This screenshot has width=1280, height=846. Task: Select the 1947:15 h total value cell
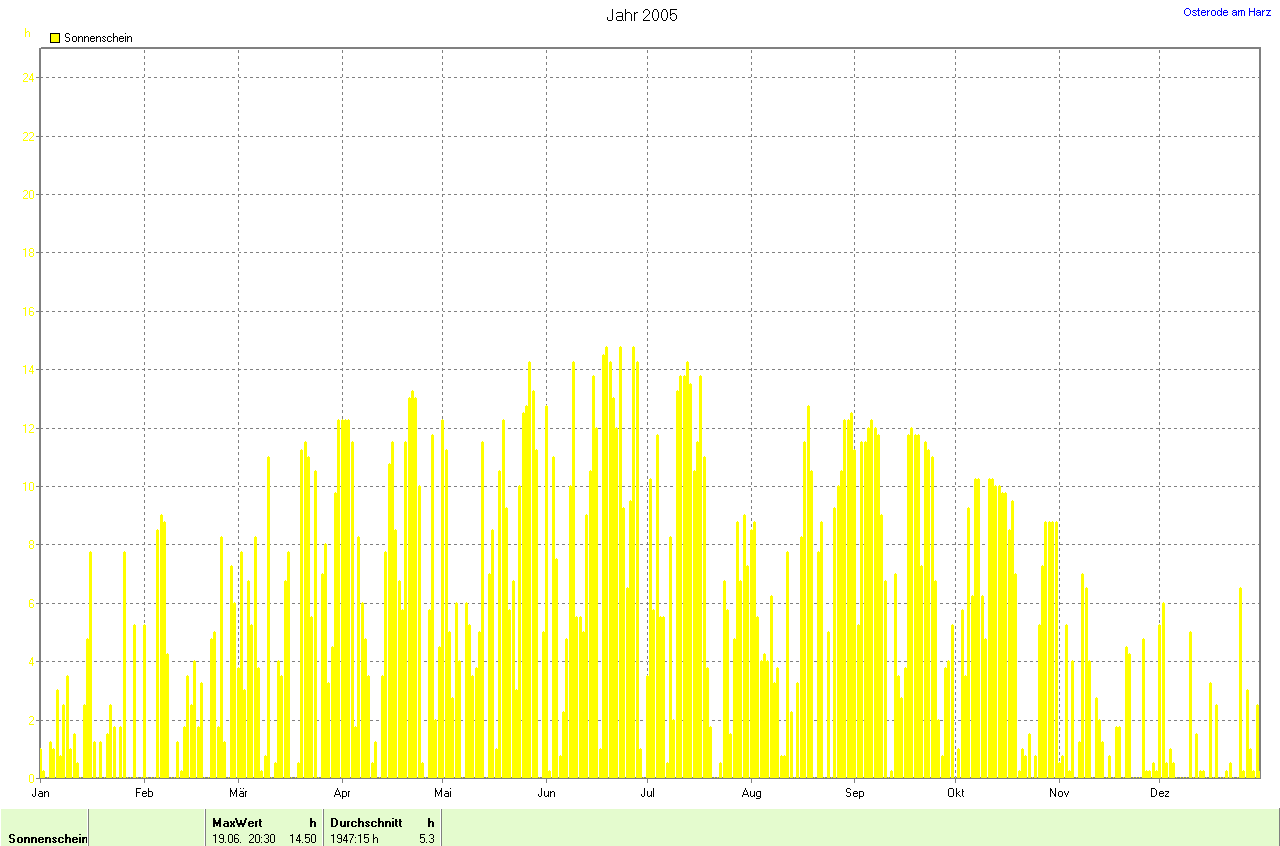pyautogui.click(x=354, y=838)
